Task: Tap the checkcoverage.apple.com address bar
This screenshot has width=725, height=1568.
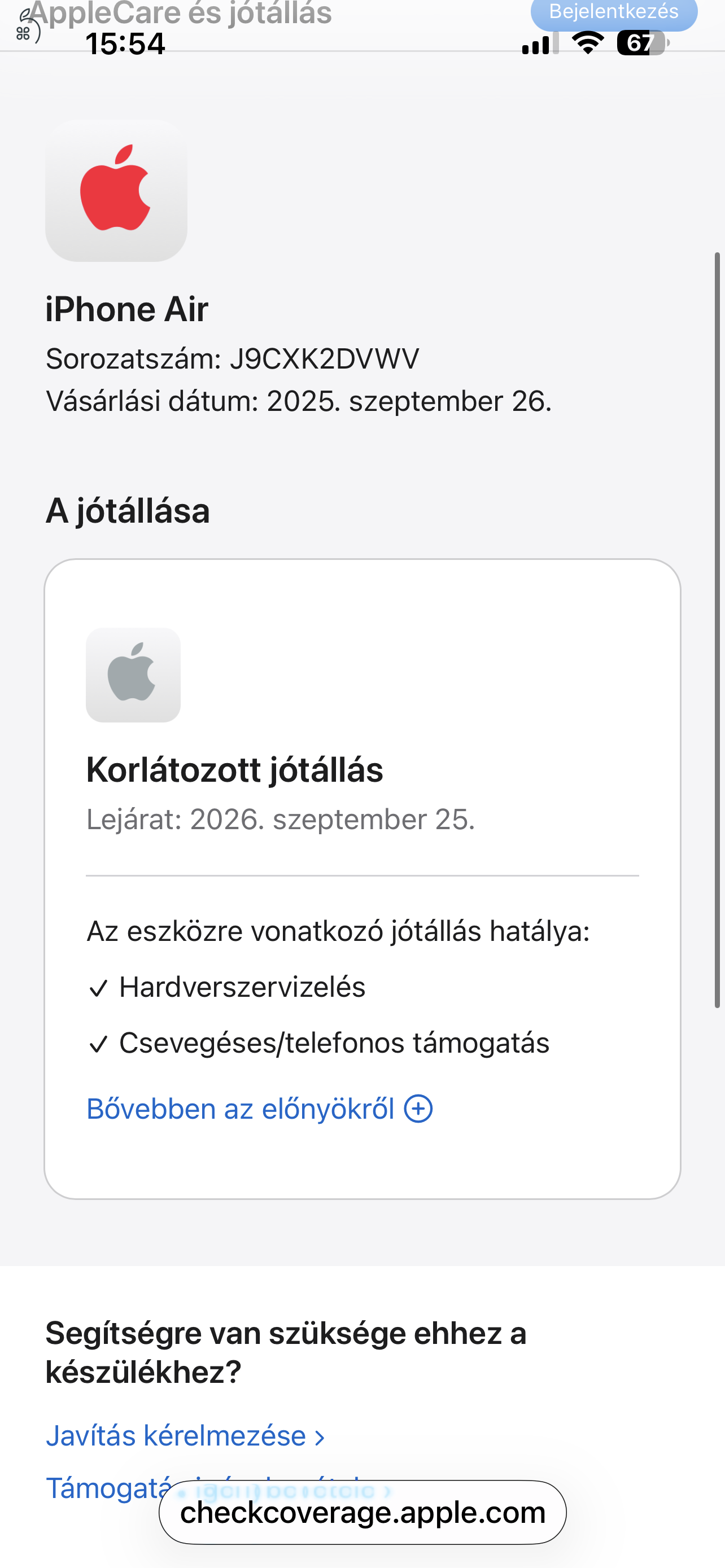Action: (x=362, y=1512)
